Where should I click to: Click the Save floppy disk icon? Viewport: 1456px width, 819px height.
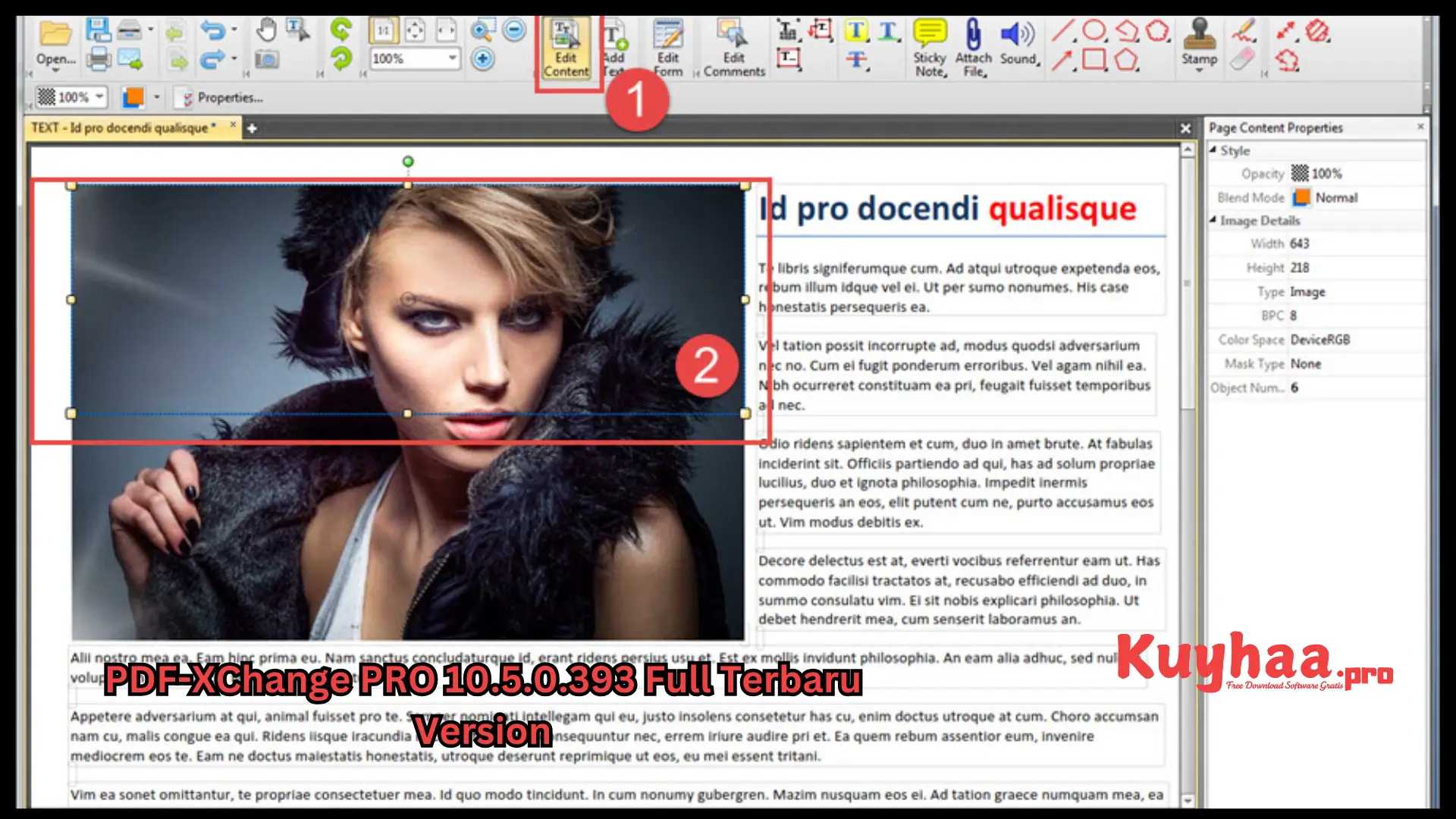point(99,31)
